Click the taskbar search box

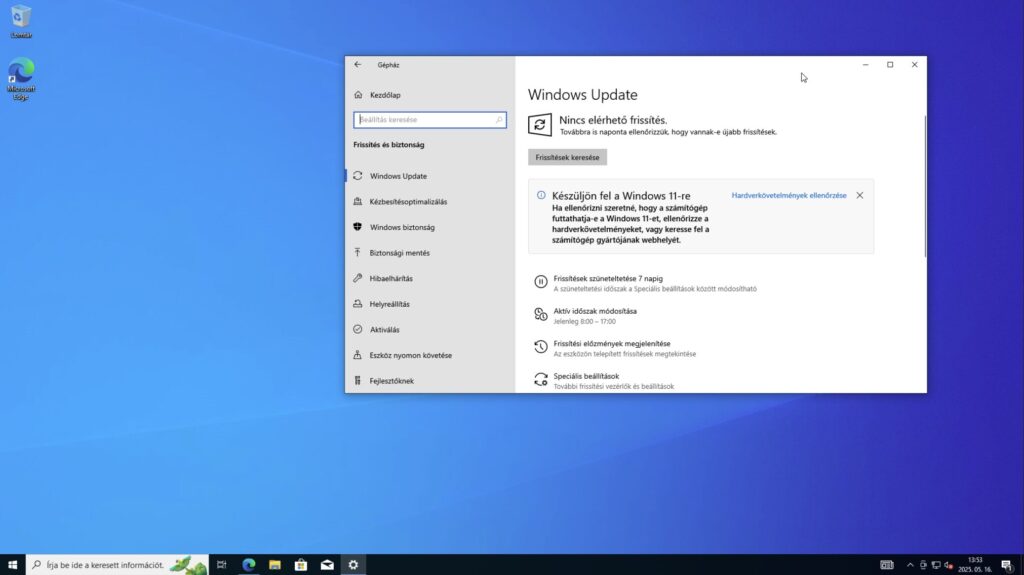[x=118, y=565]
